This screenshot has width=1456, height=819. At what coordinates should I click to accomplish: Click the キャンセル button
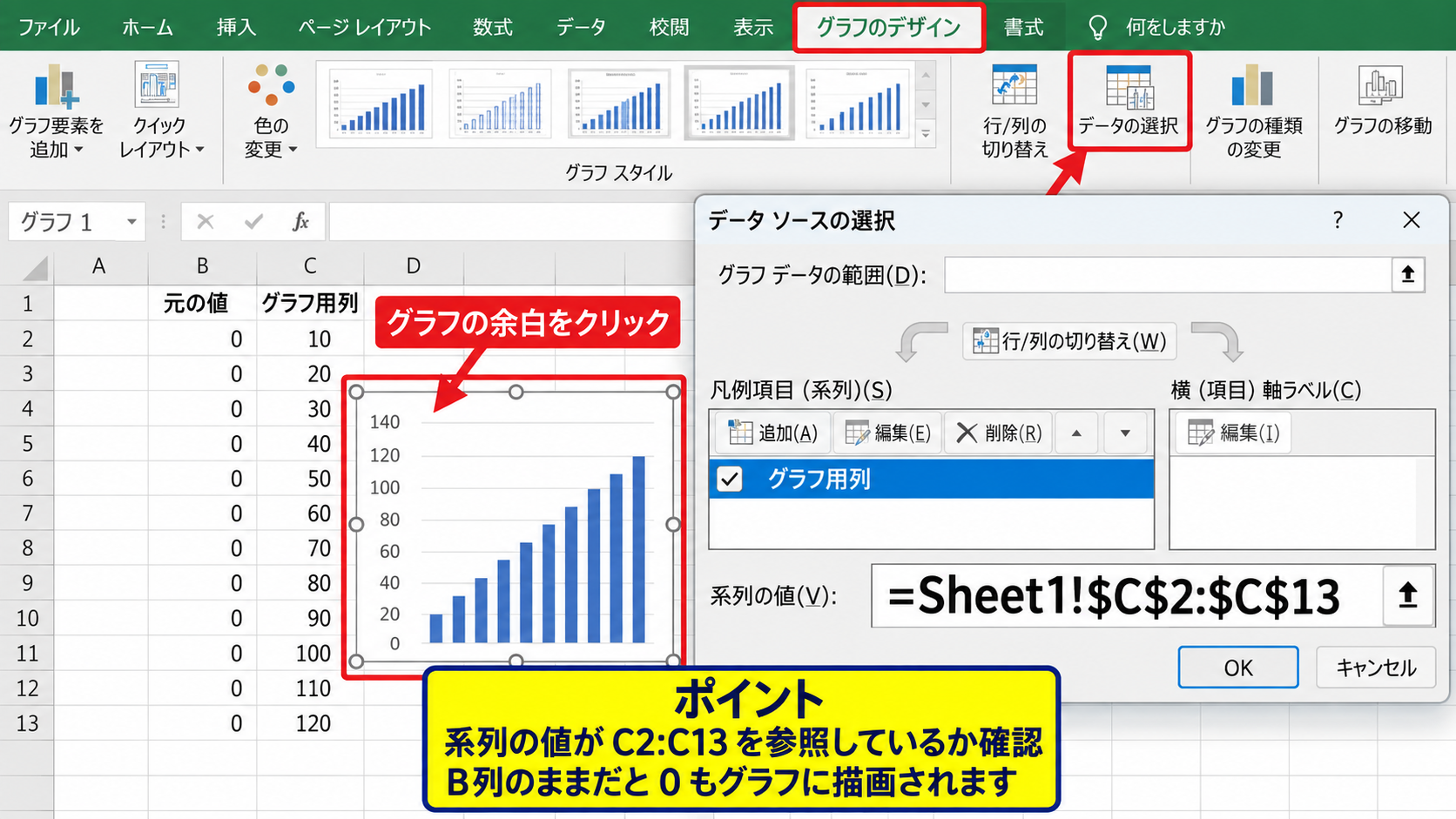point(1376,668)
